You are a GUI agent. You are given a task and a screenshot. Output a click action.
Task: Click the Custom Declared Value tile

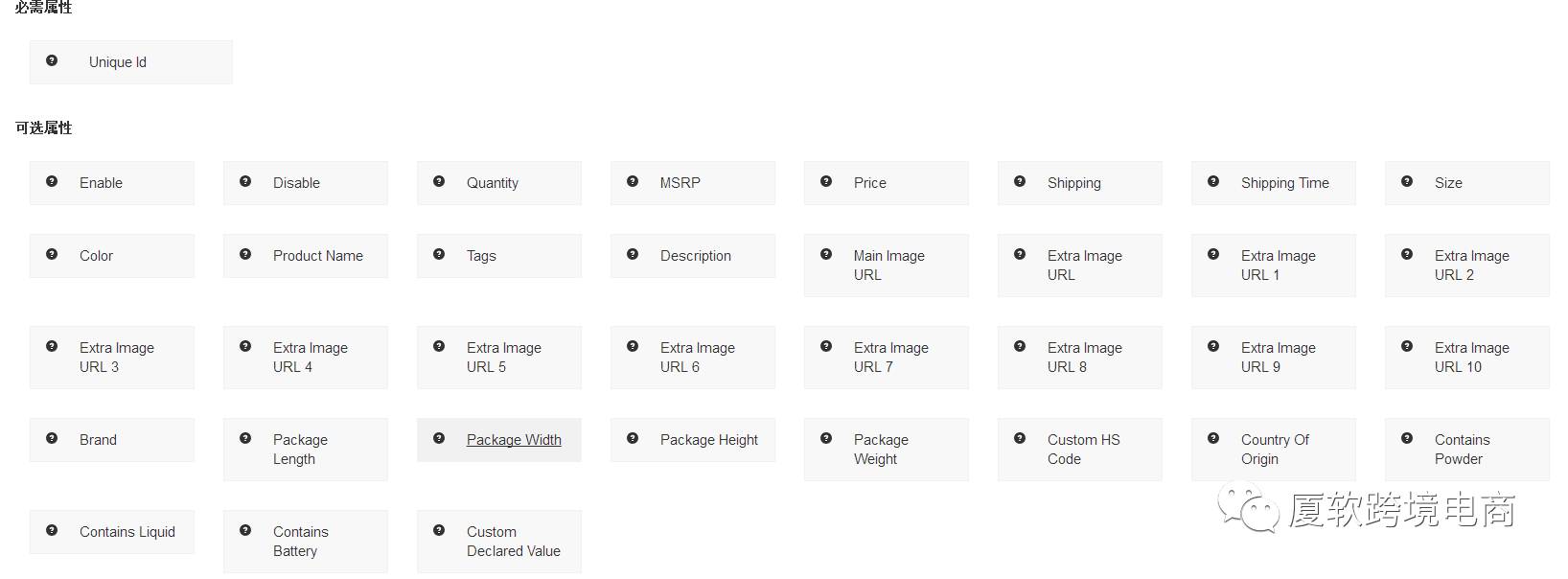(499, 542)
